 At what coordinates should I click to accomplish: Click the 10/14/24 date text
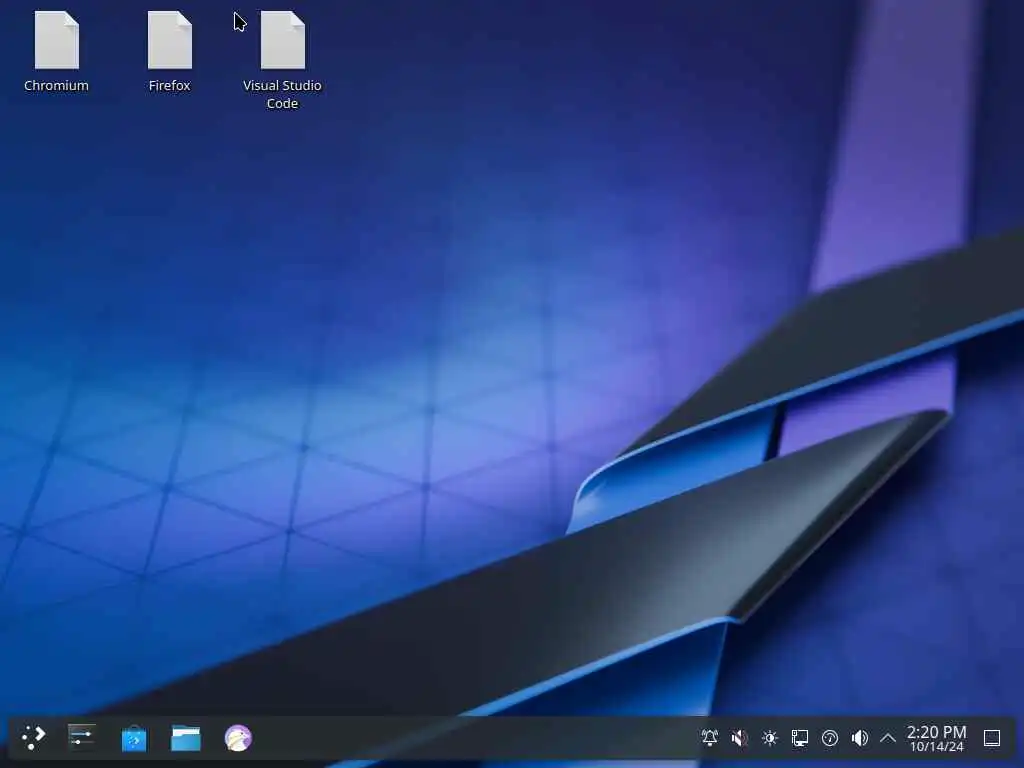coord(936,746)
